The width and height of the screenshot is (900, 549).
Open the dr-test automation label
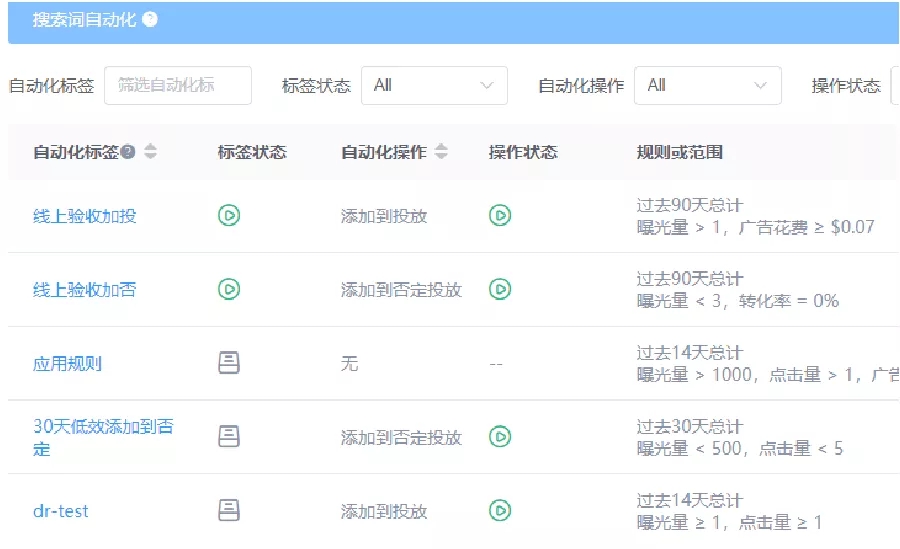[x=61, y=511]
